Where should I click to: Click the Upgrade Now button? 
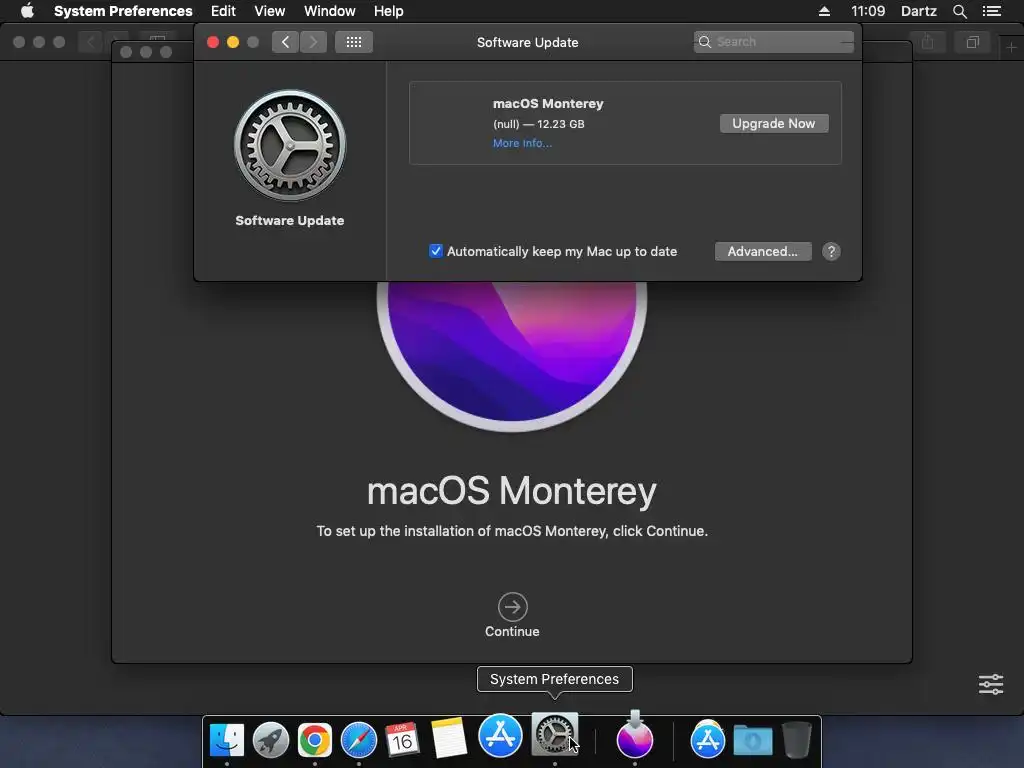pyautogui.click(x=774, y=123)
